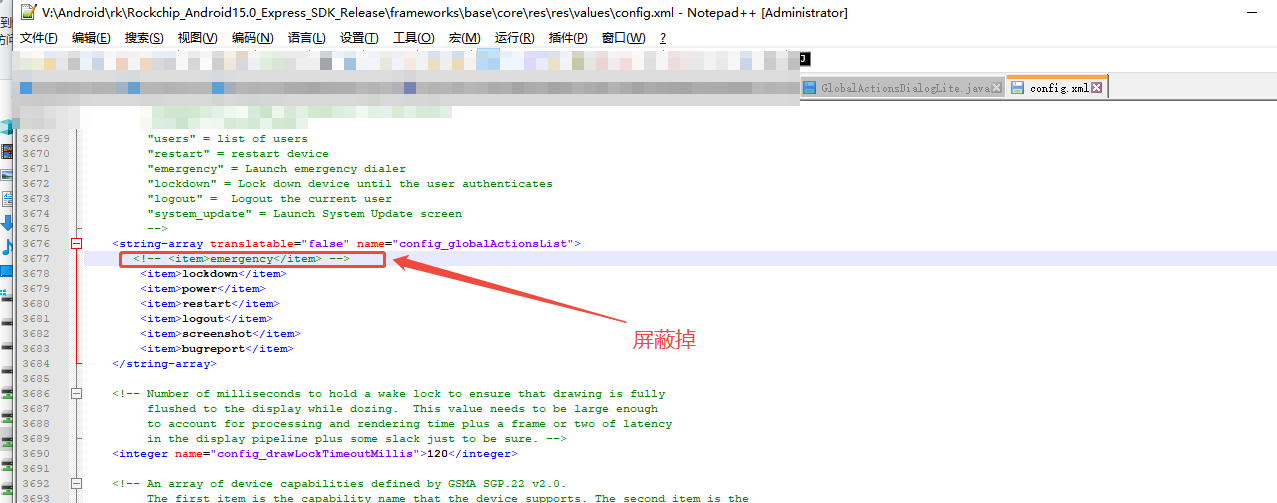Open the 插件(P) menu

568,38
